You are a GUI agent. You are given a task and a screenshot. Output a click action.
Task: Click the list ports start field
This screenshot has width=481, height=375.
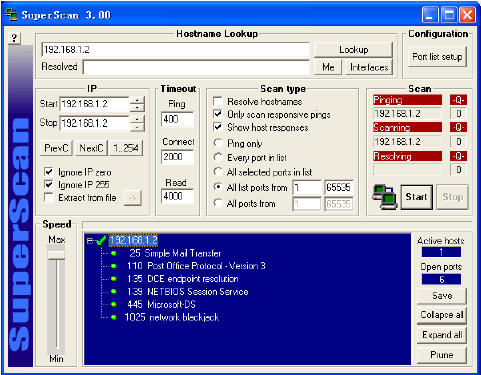click(x=307, y=187)
